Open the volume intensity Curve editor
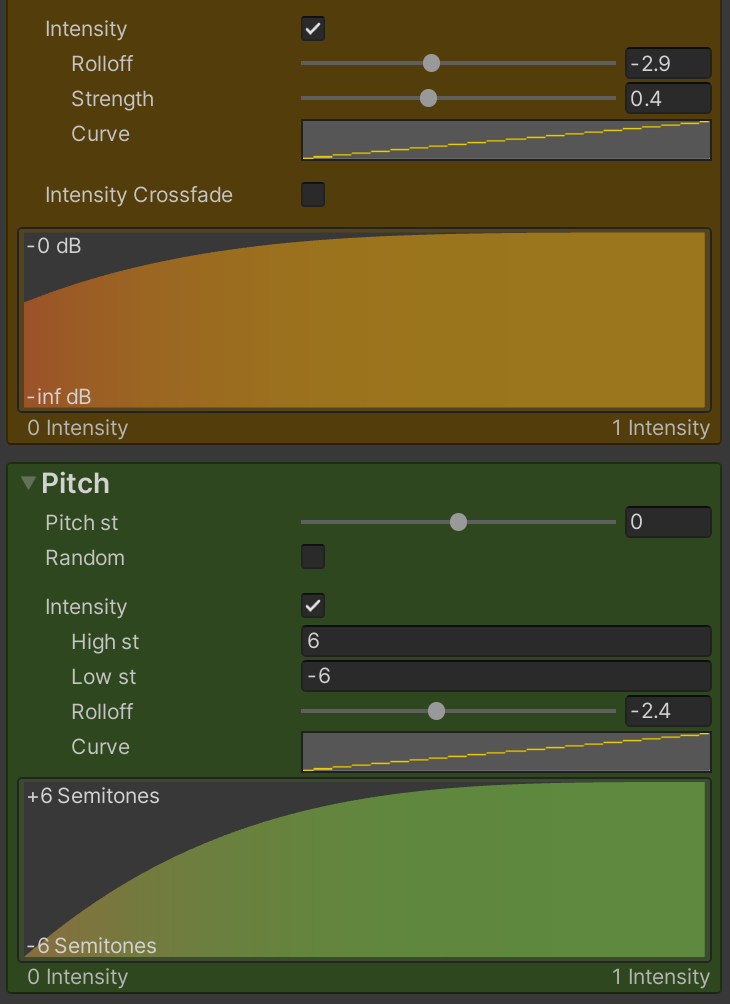730x1004 pixels. point(506,140)
